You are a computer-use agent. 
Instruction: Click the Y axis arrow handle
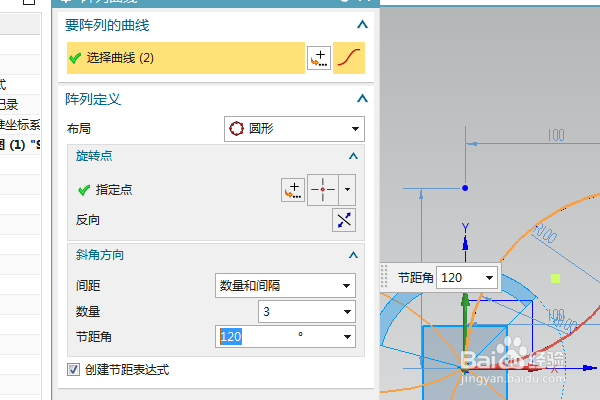click(465, 243)
